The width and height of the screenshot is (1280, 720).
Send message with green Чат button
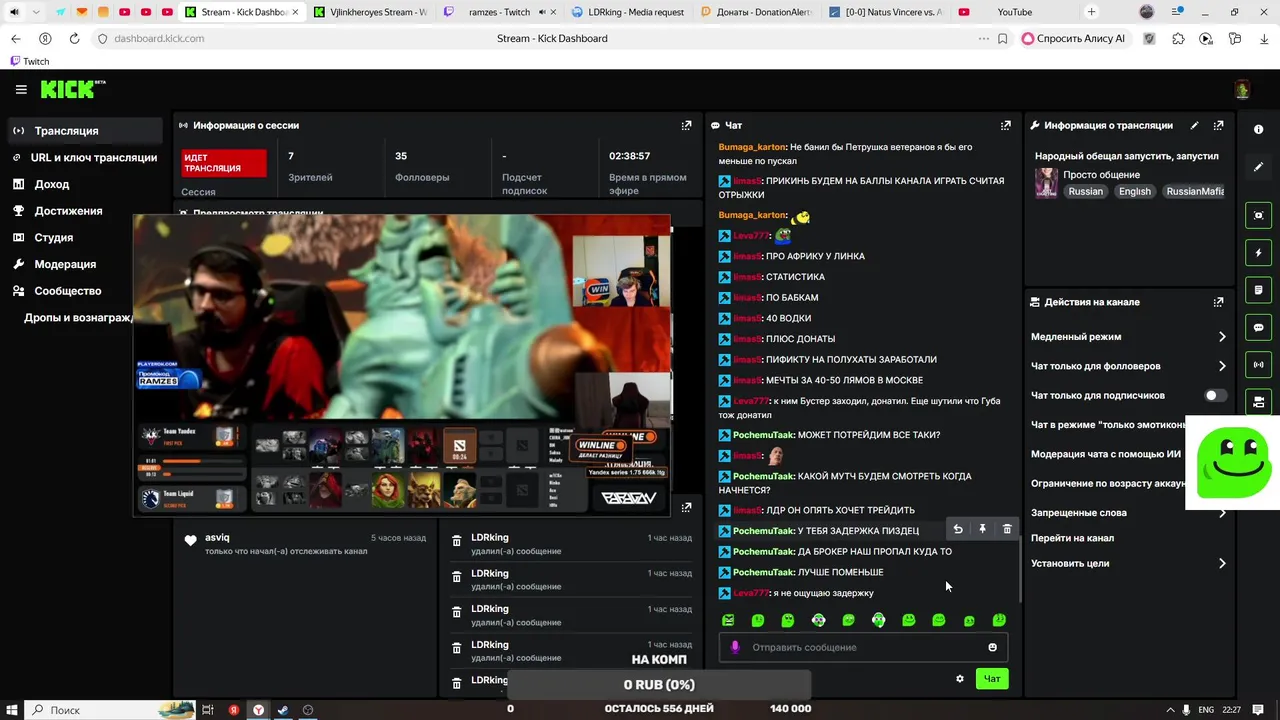992,679
